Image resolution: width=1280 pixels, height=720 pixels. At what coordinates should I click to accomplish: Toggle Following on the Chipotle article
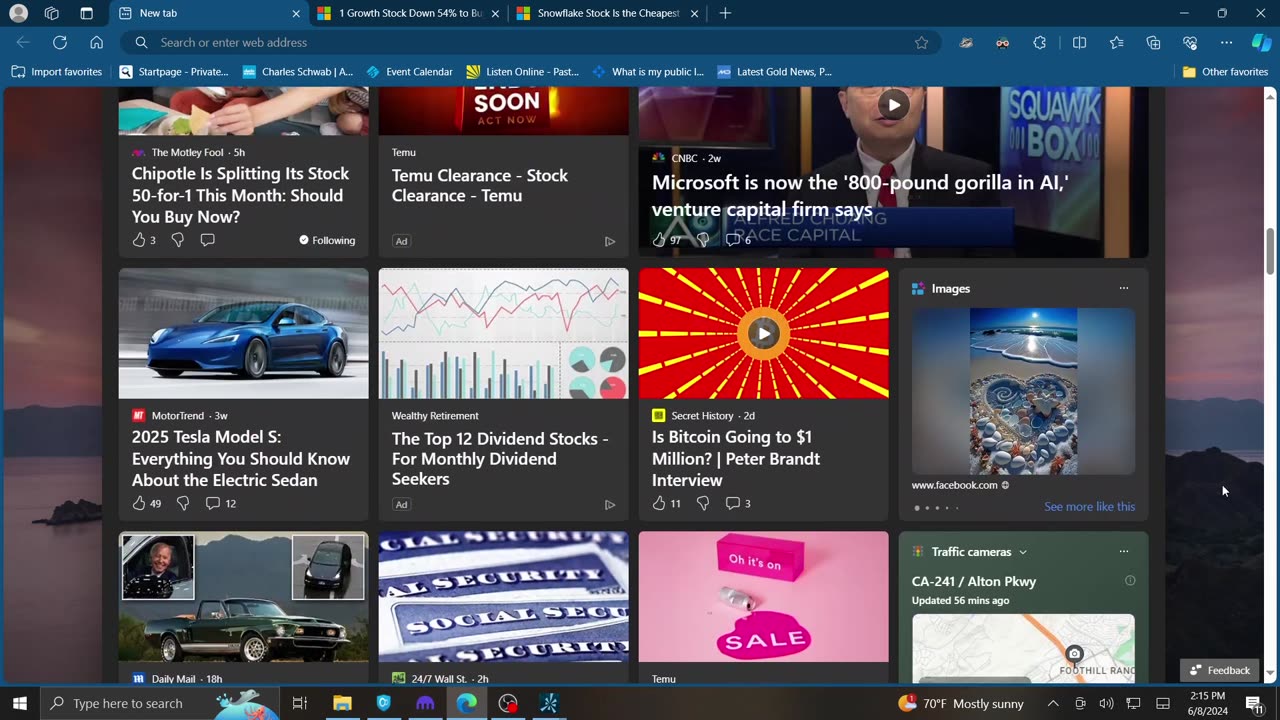tap(327, 240)
